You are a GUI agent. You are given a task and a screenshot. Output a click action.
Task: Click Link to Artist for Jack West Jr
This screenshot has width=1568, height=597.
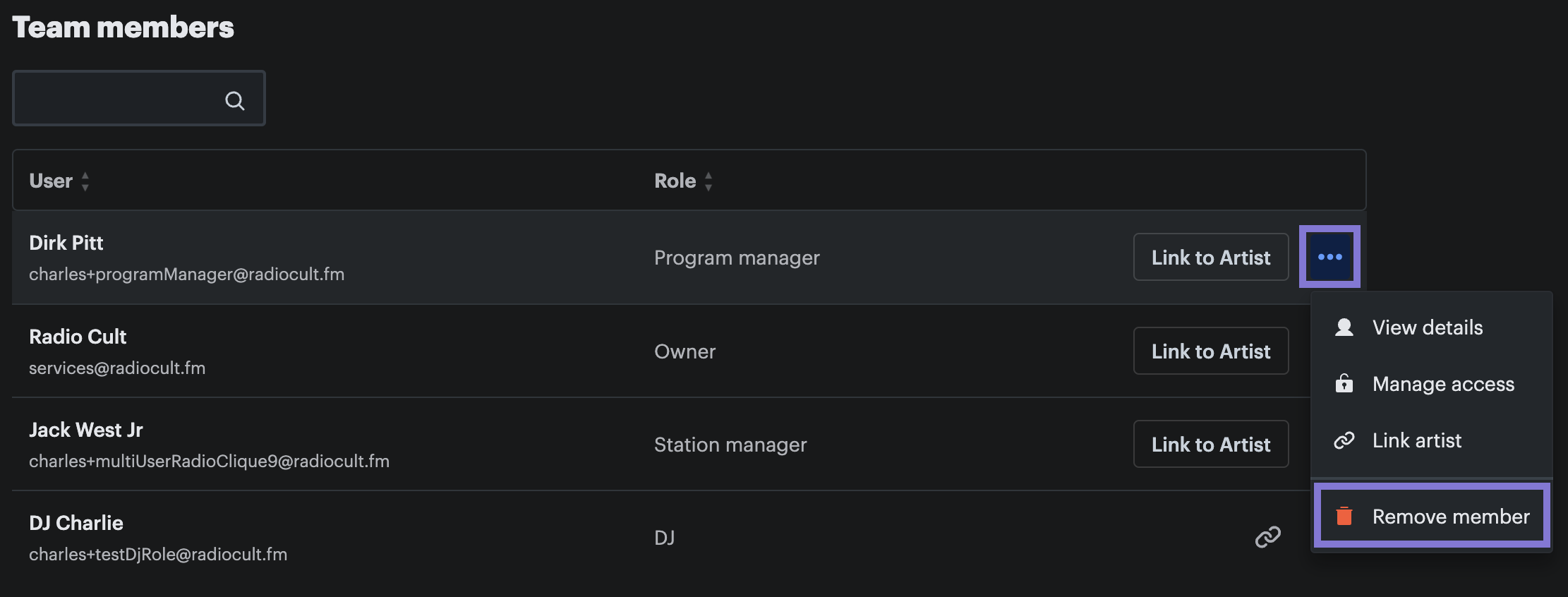click(x=1211, y=444)
